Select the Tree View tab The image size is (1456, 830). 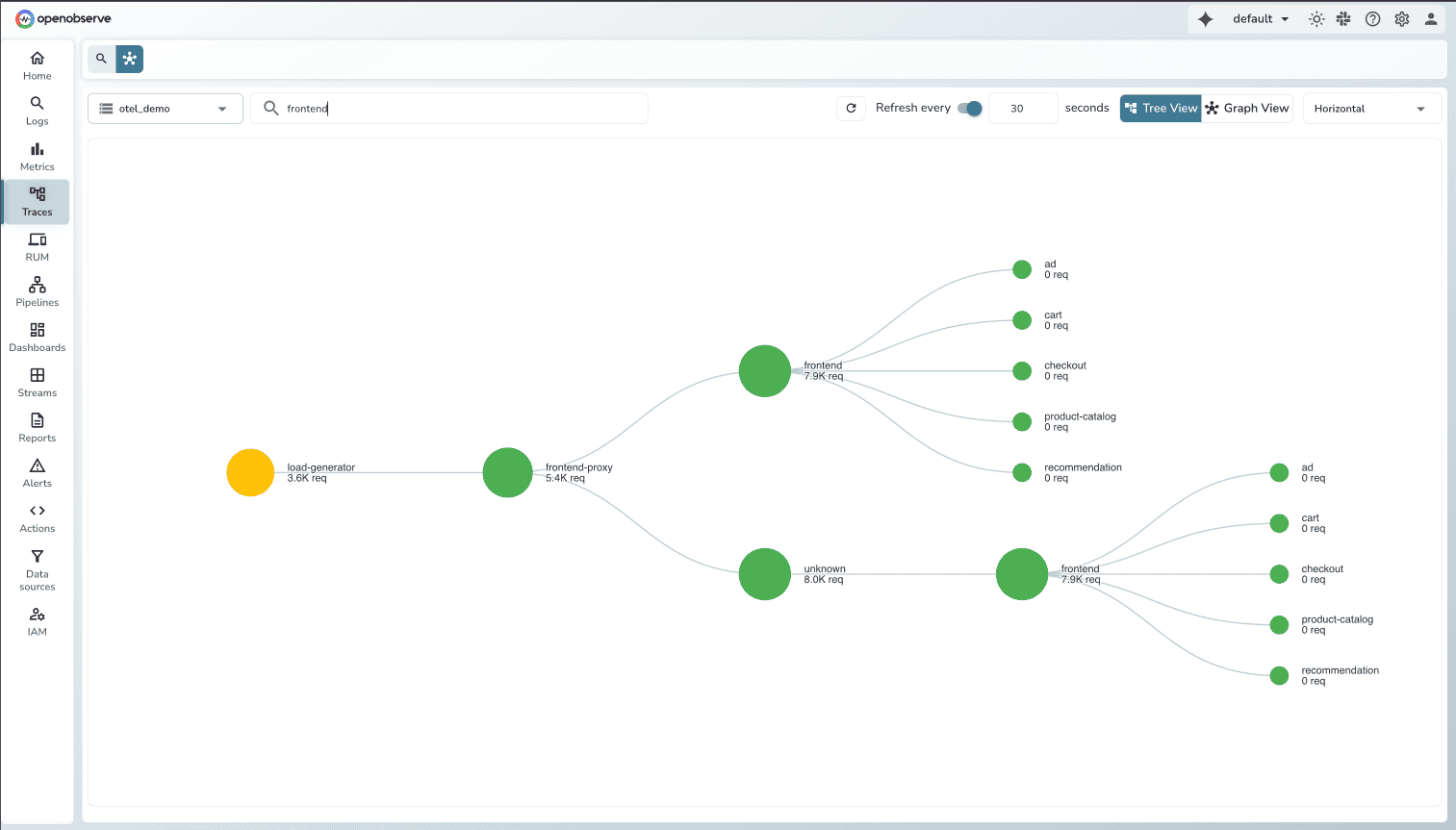coord(1161,108)
